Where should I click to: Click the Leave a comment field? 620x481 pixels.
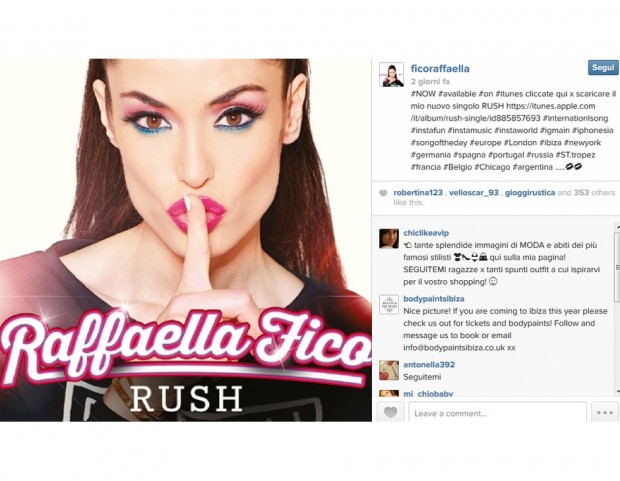click(x=497, y=412)
